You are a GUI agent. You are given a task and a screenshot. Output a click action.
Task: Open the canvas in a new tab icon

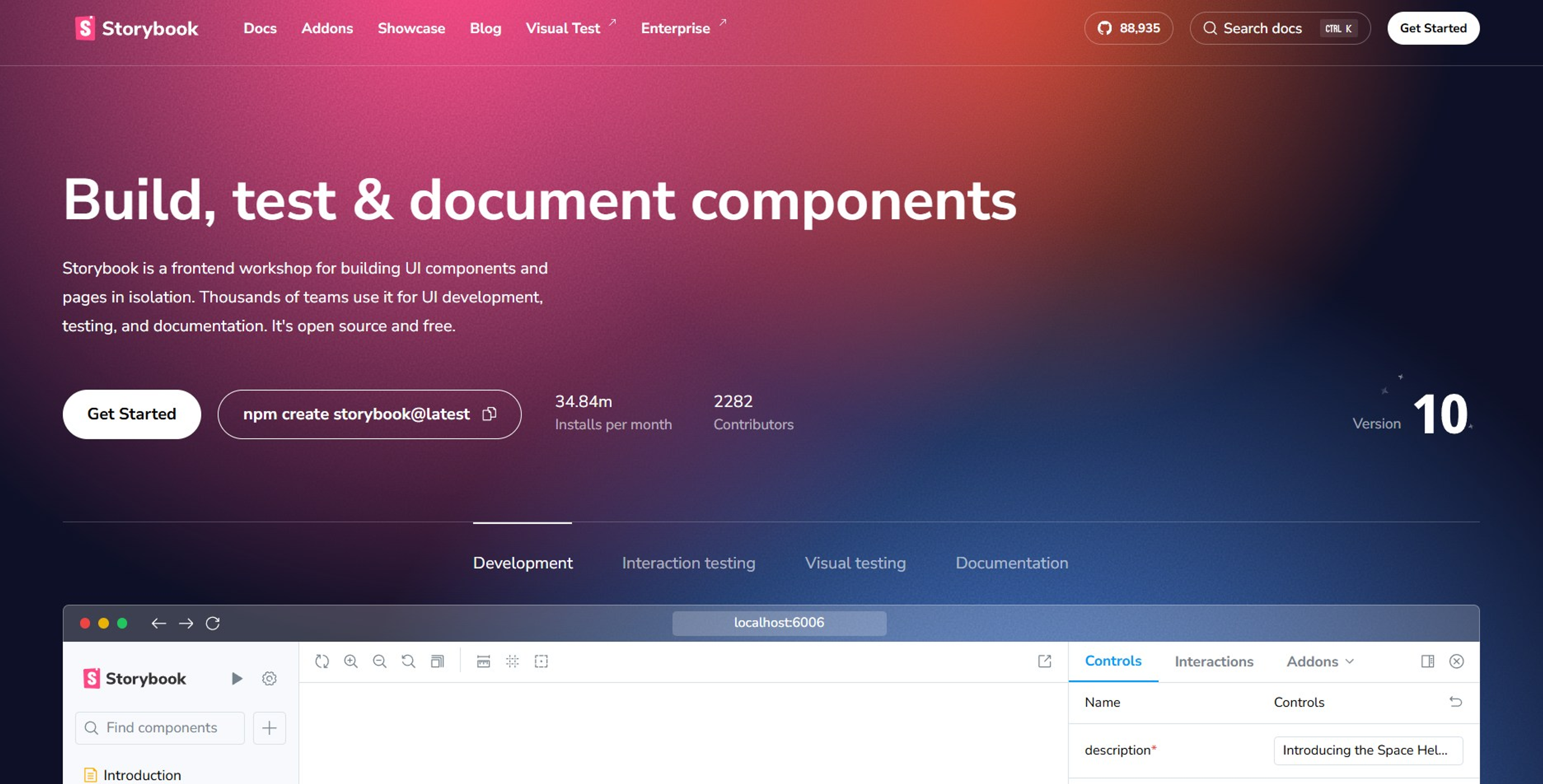click(1044, 661)
